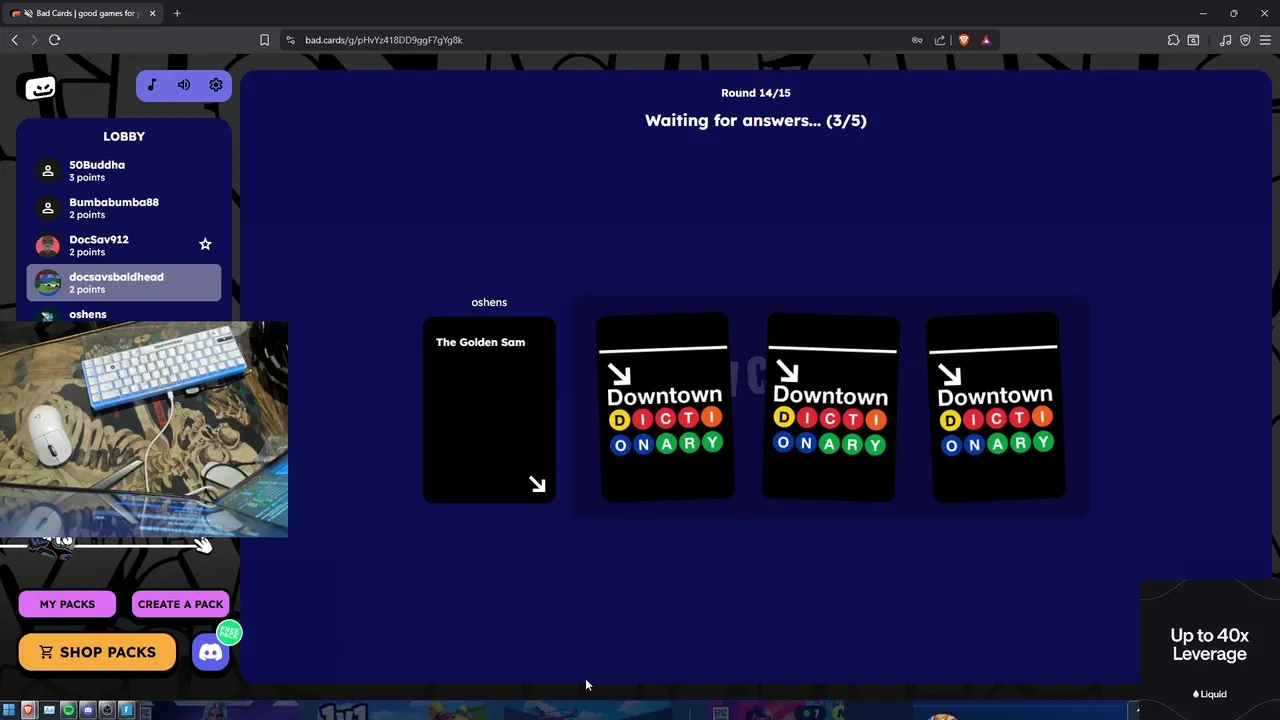Screen dimensions: 1280x720
Task: Click the 50Buddha avatar icon
Action: 48,171
